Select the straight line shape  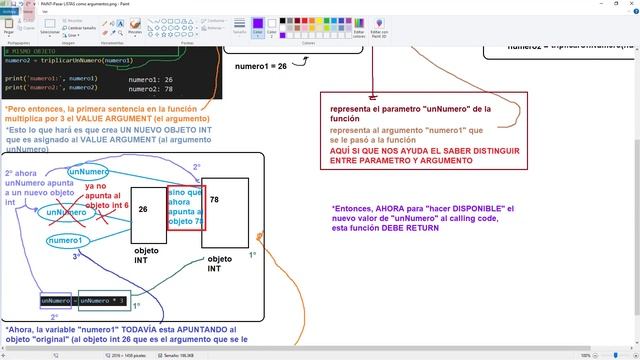click(150, 21)
